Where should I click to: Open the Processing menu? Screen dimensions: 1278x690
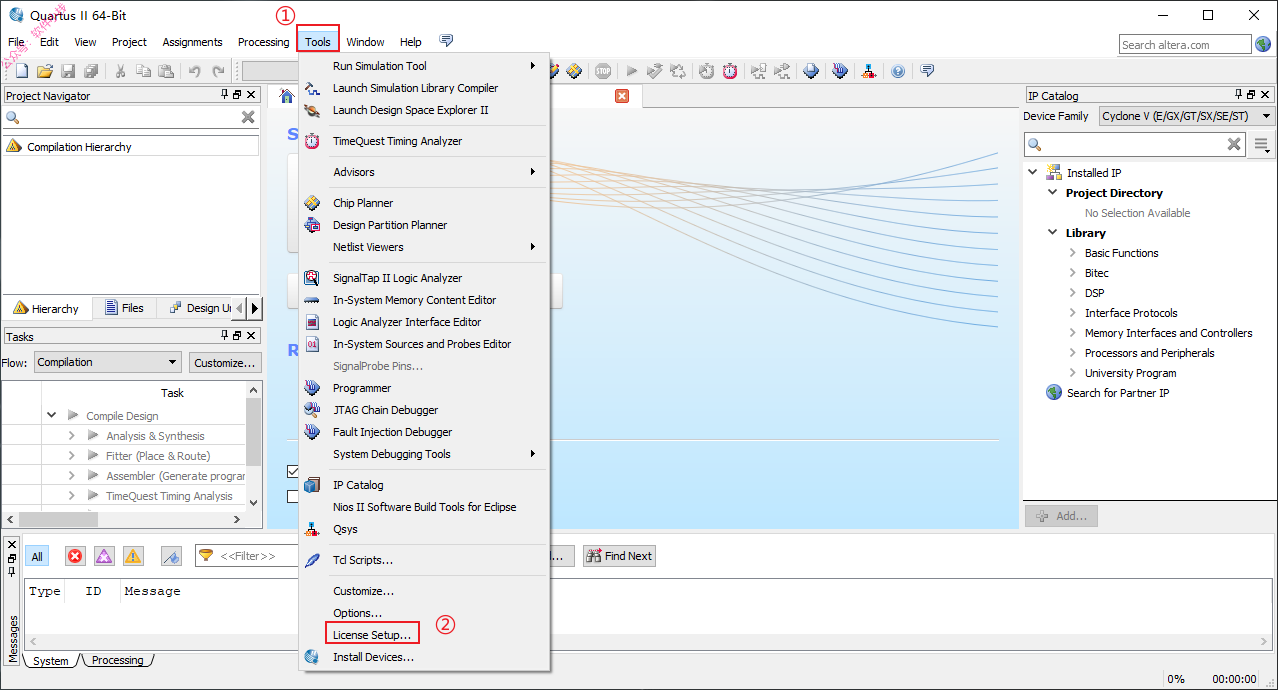point(264,42)
